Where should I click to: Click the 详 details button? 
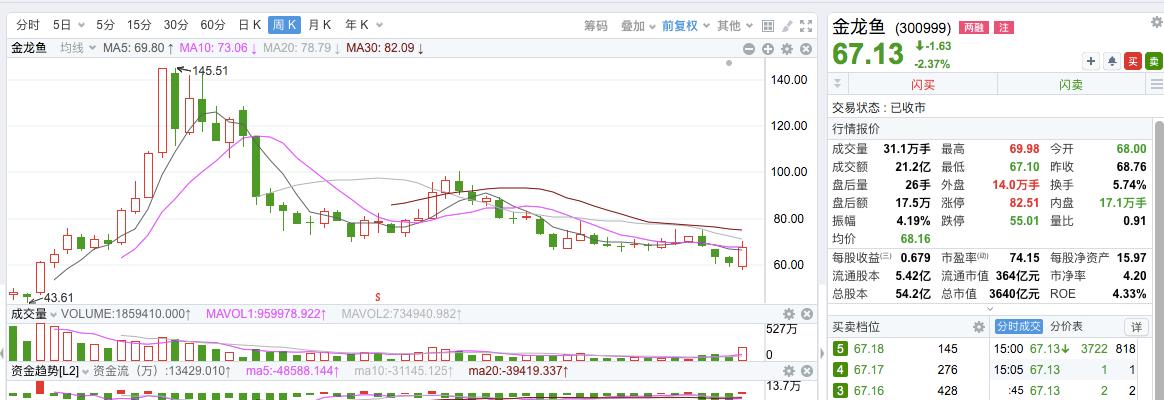tap(1137, 327)
